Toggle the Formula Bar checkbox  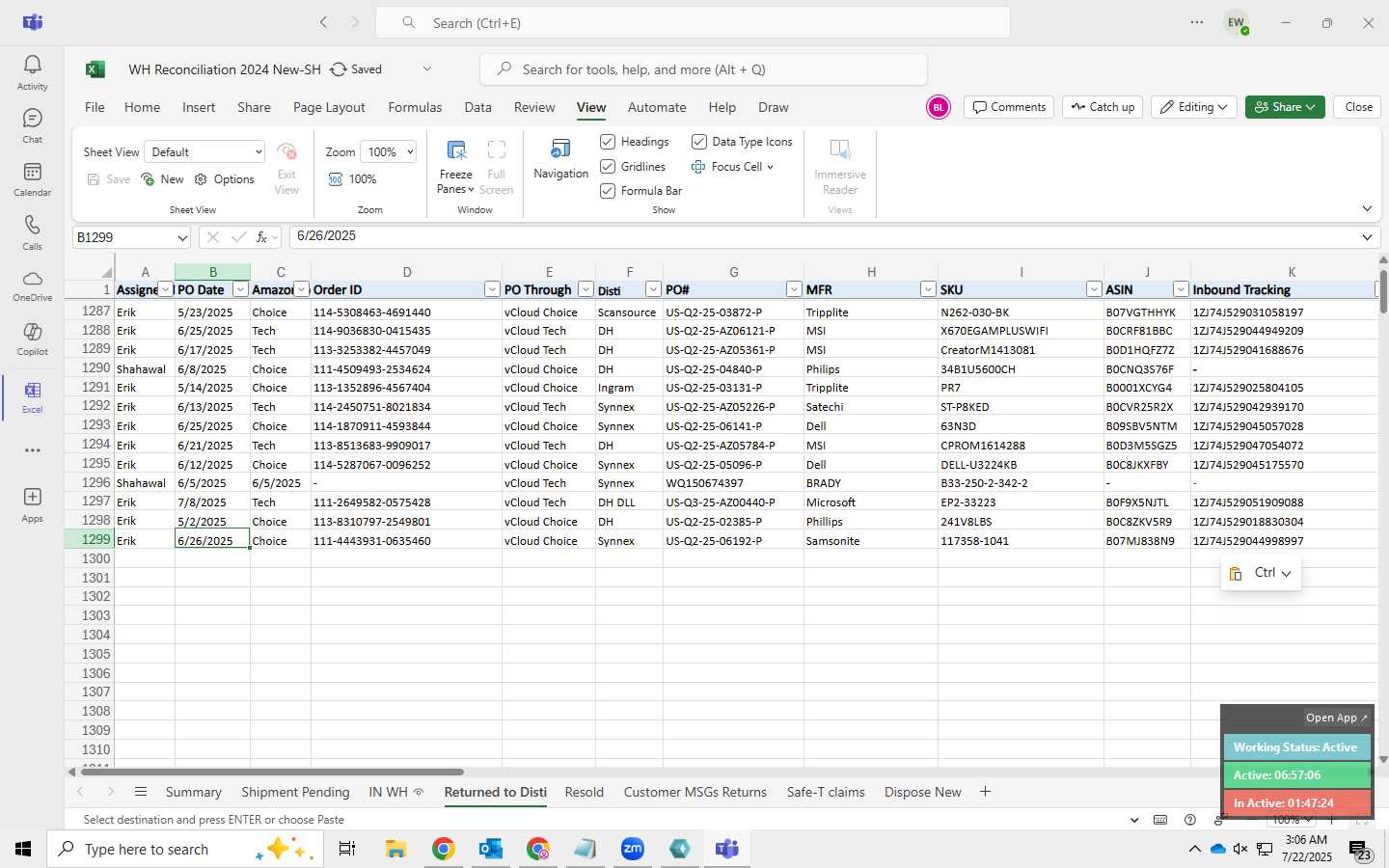click(x=608, y=191)
